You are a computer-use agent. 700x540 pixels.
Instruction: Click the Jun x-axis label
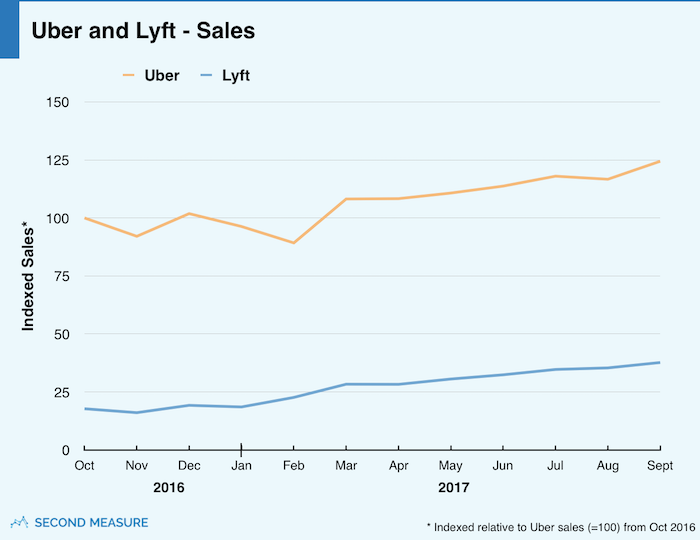503,465
